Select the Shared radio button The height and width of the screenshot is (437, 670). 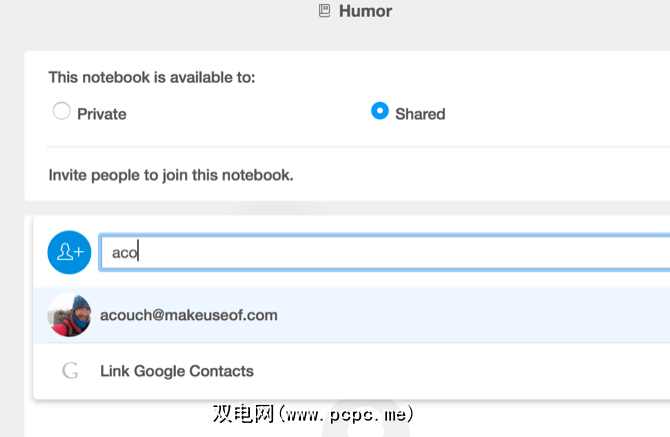379,111
